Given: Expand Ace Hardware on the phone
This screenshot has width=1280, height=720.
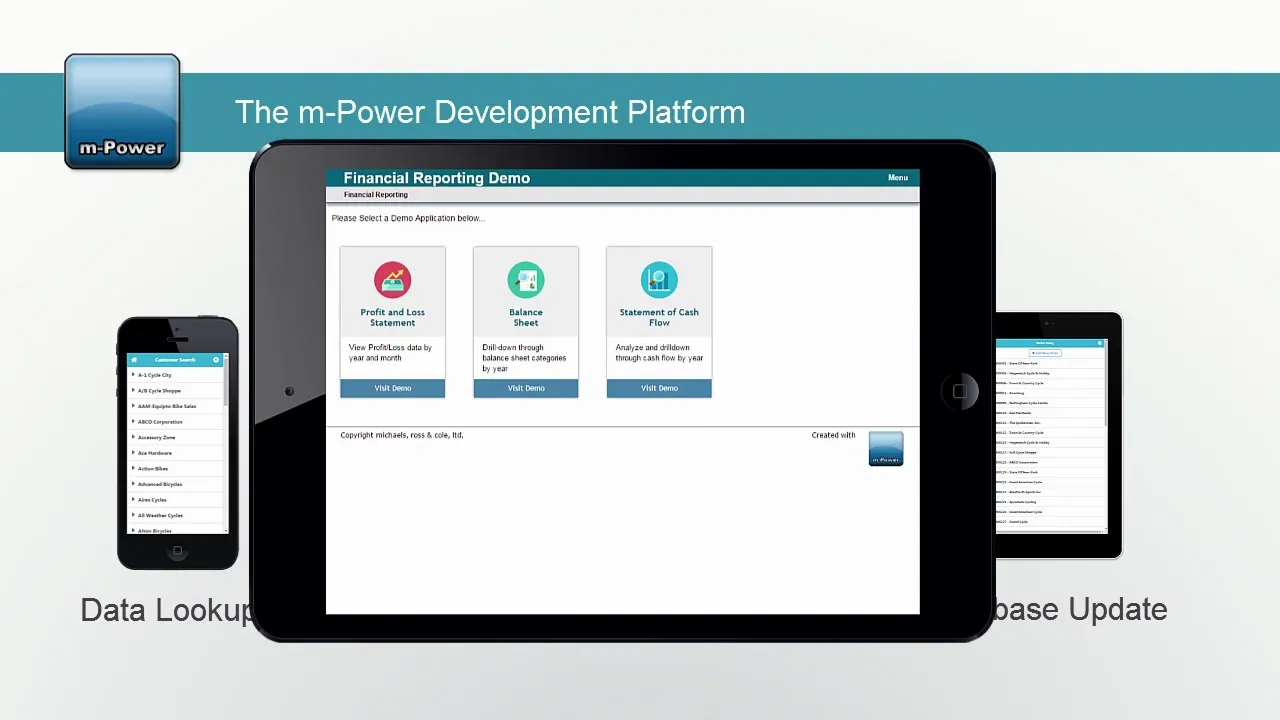Looking at the screenshot, I should click(175, 453).
